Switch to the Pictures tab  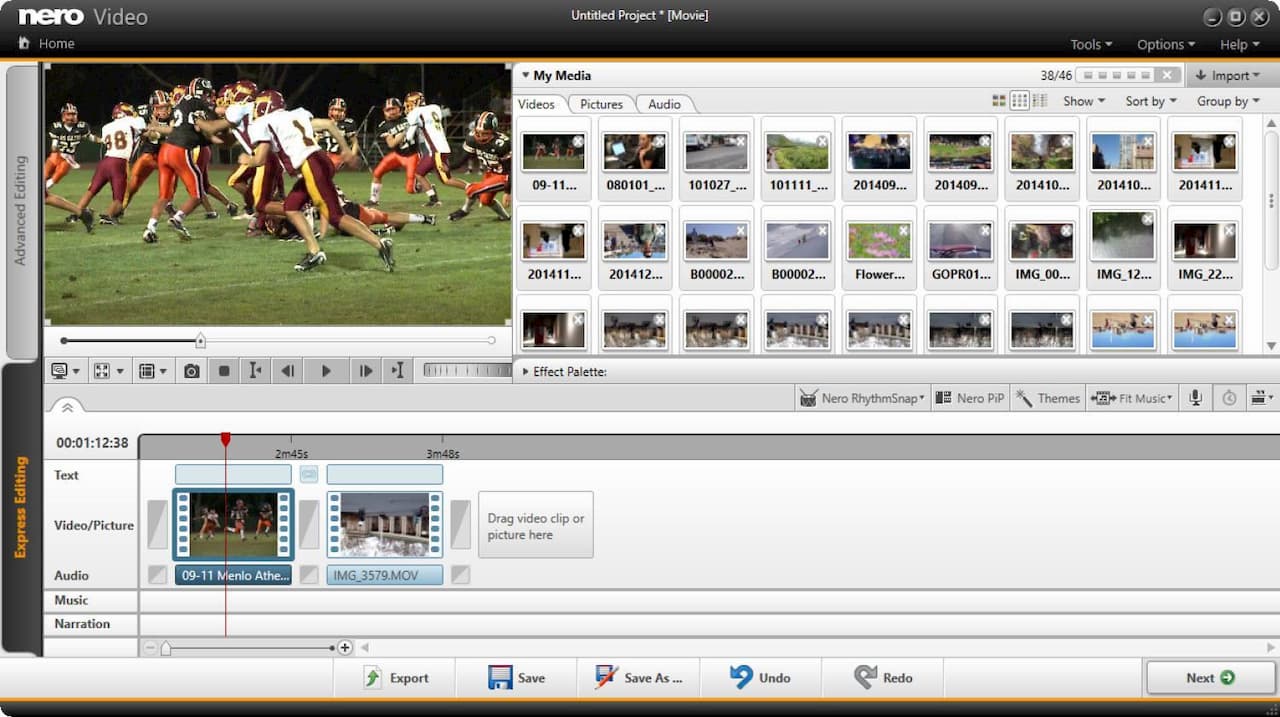(601, 104)
